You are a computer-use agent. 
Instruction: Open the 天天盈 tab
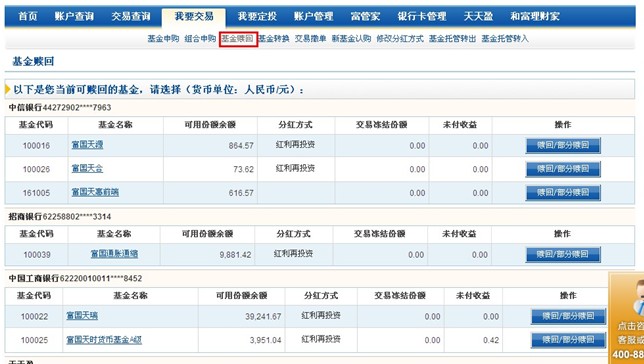pos(478,16)
